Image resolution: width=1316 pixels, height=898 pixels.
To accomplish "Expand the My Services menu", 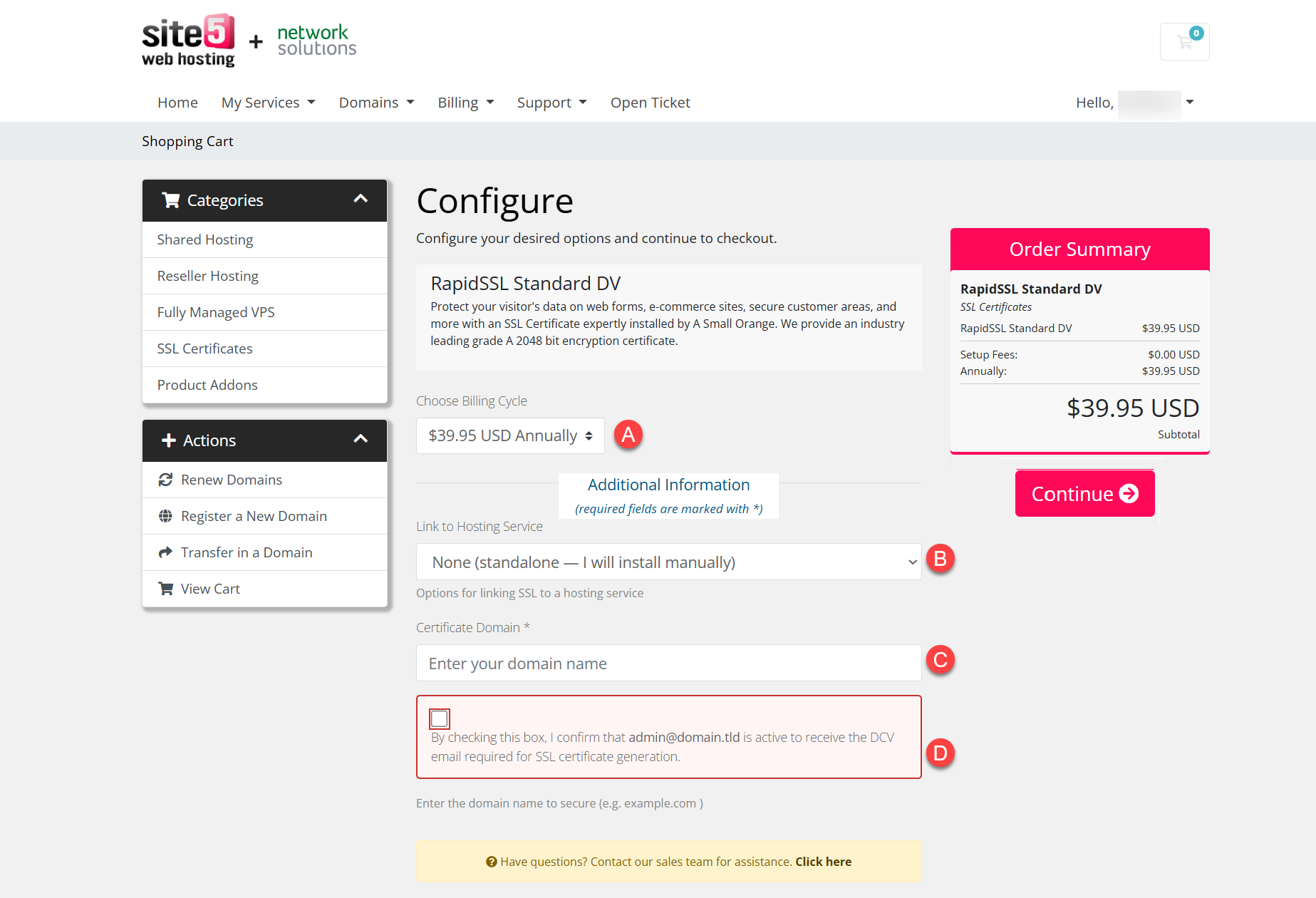I will click(269, 103).
